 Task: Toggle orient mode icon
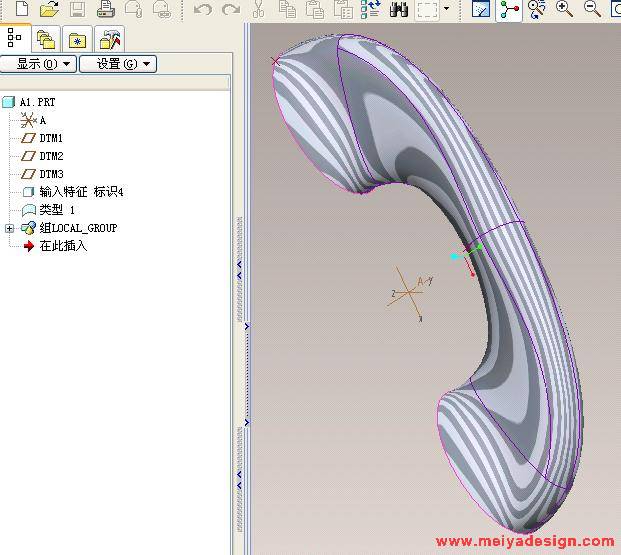538,9
